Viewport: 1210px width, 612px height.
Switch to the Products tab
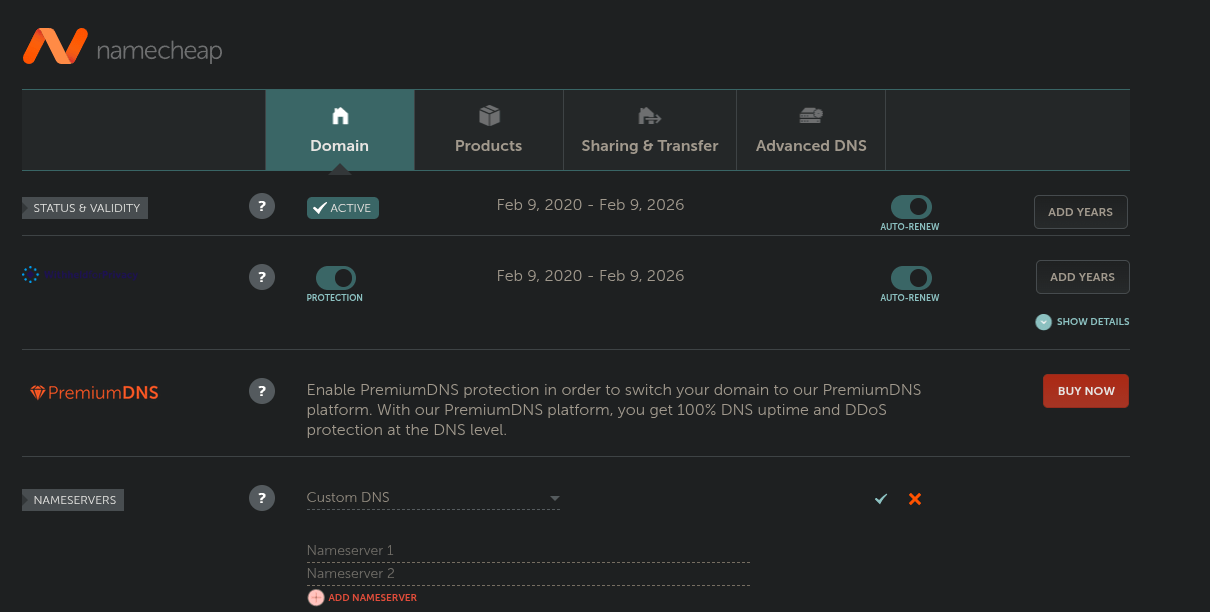[489, 130]
